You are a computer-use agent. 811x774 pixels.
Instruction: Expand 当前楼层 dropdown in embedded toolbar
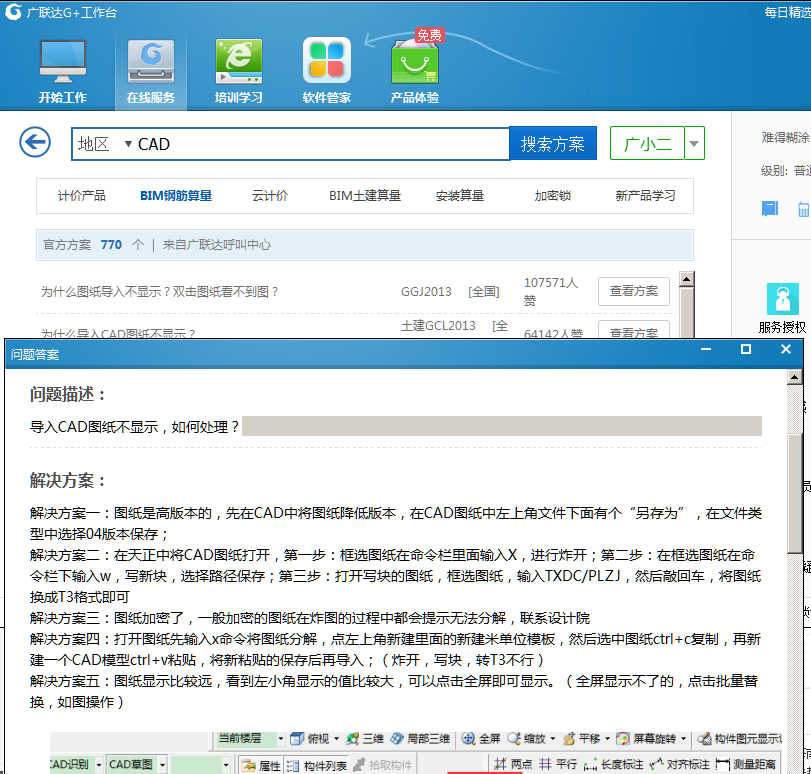point(280,738)
